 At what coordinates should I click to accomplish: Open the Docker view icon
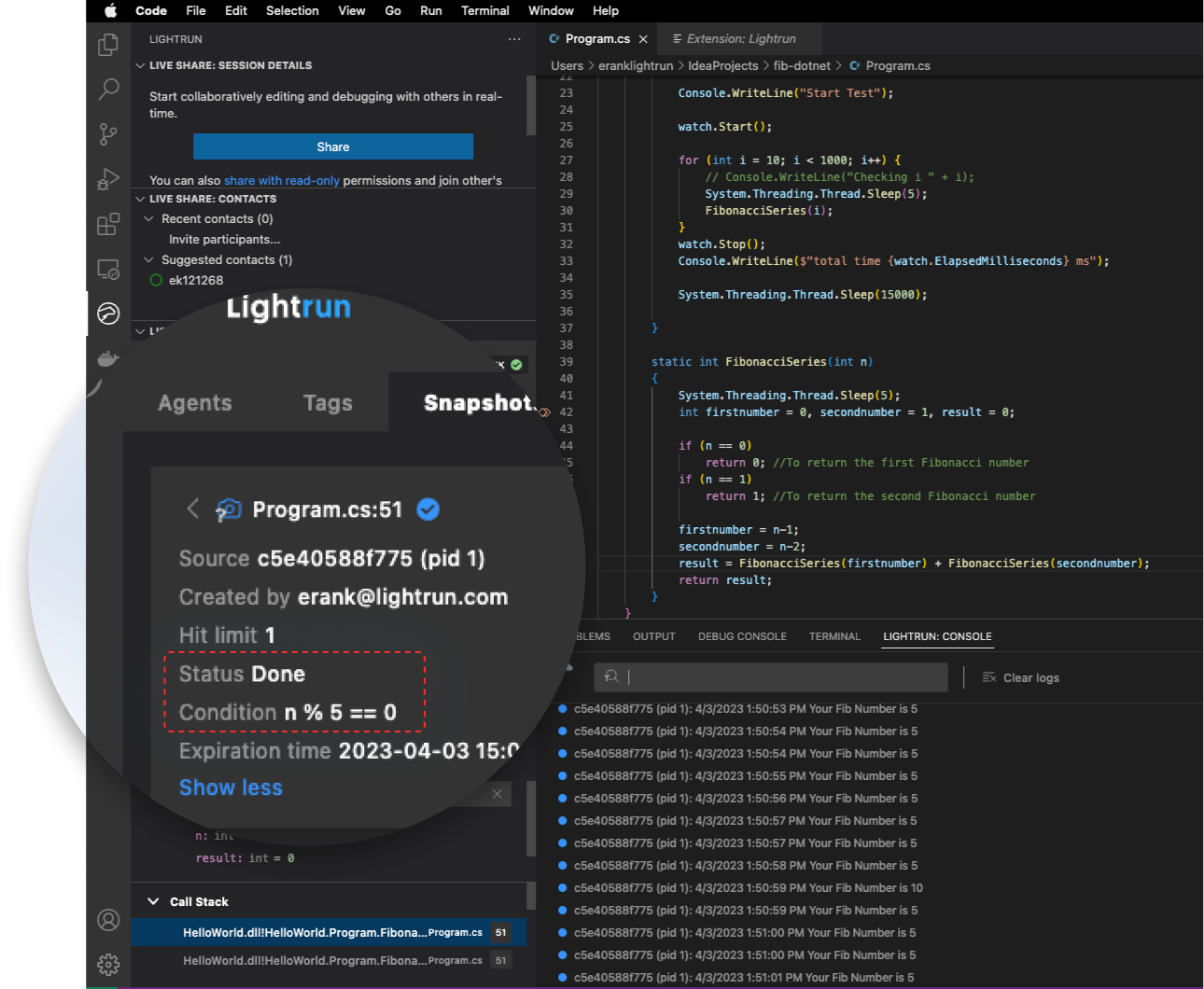(108, 358)
